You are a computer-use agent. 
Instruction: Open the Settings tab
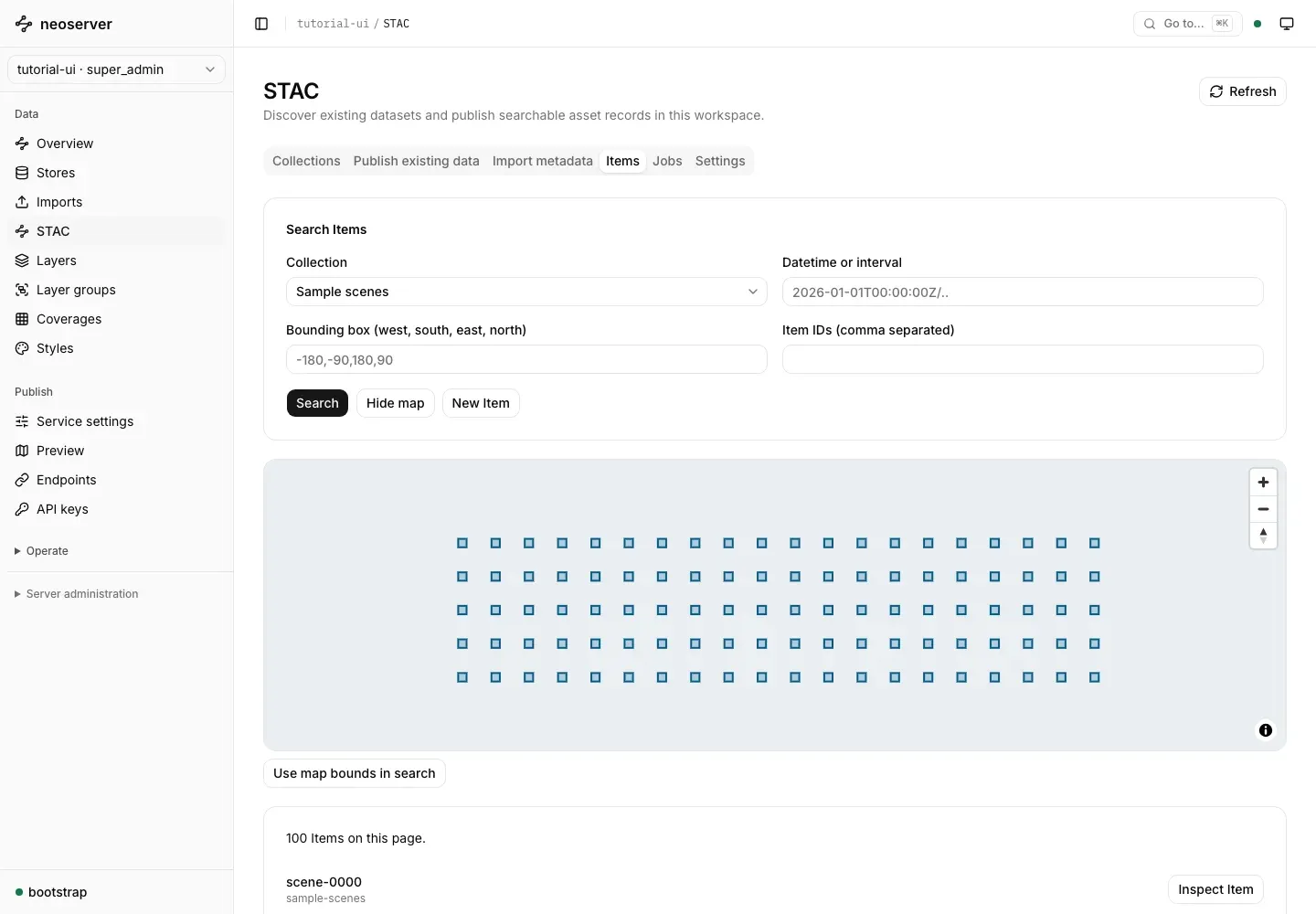(x=720, y=161)
